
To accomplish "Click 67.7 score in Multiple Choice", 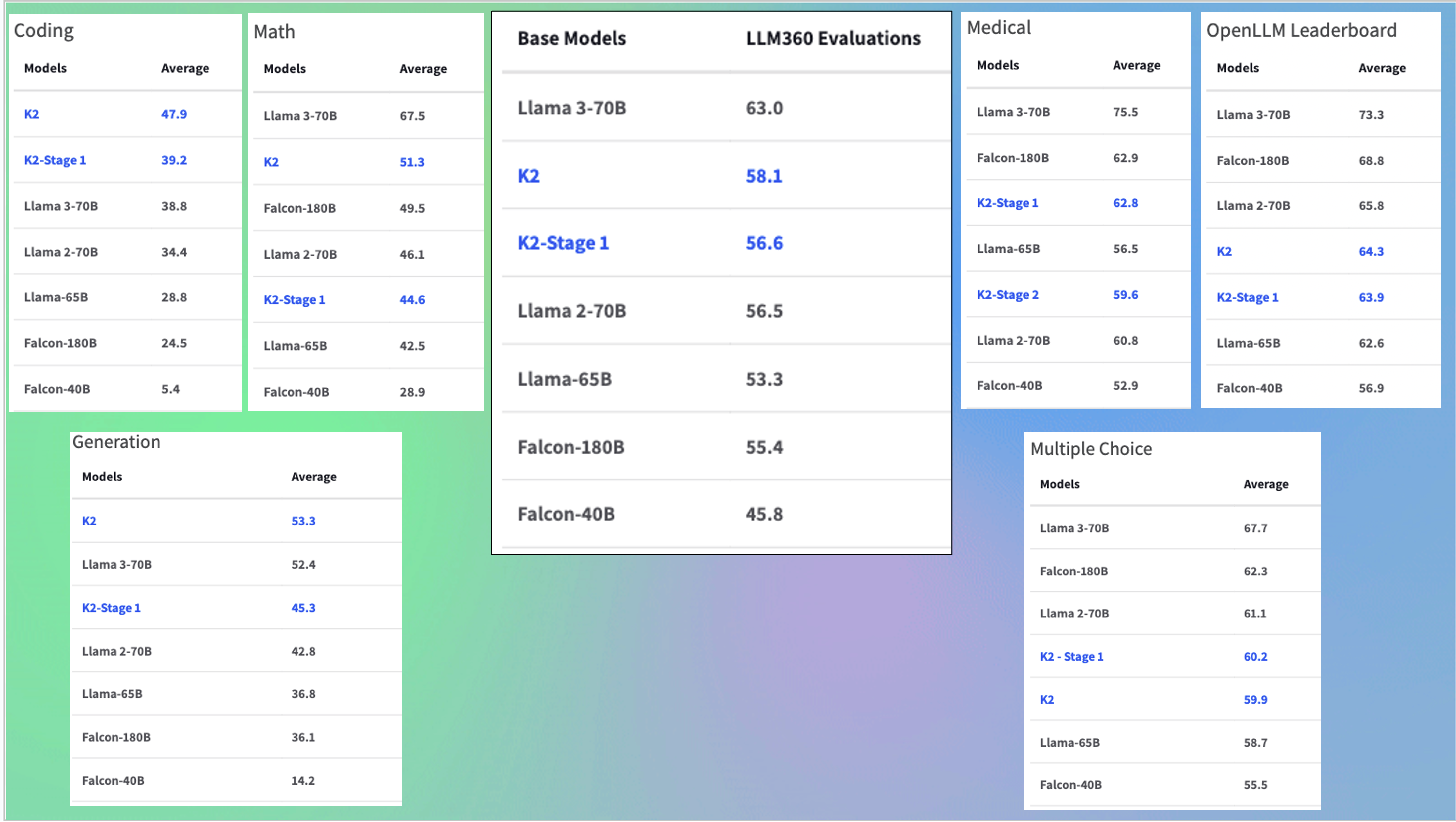I will [1255, 528].
